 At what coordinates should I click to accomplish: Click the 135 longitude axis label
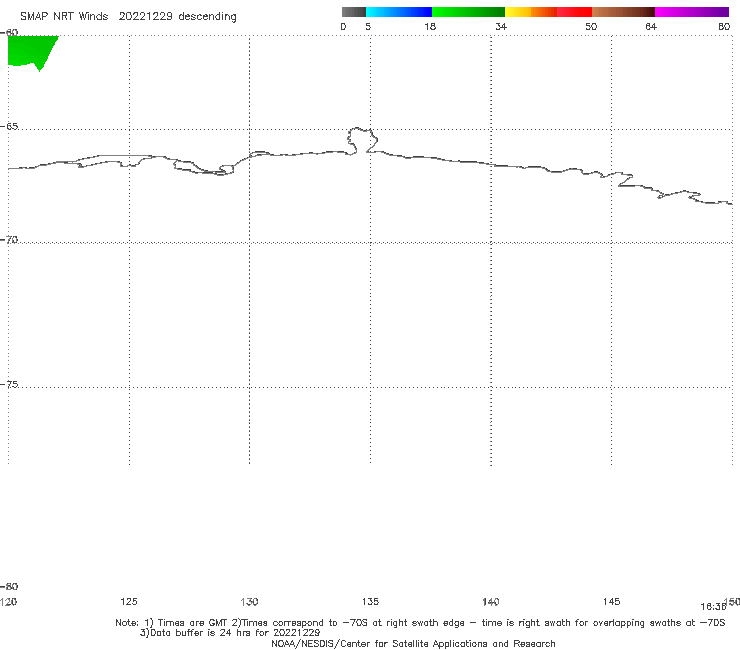[x=370, y=602]
